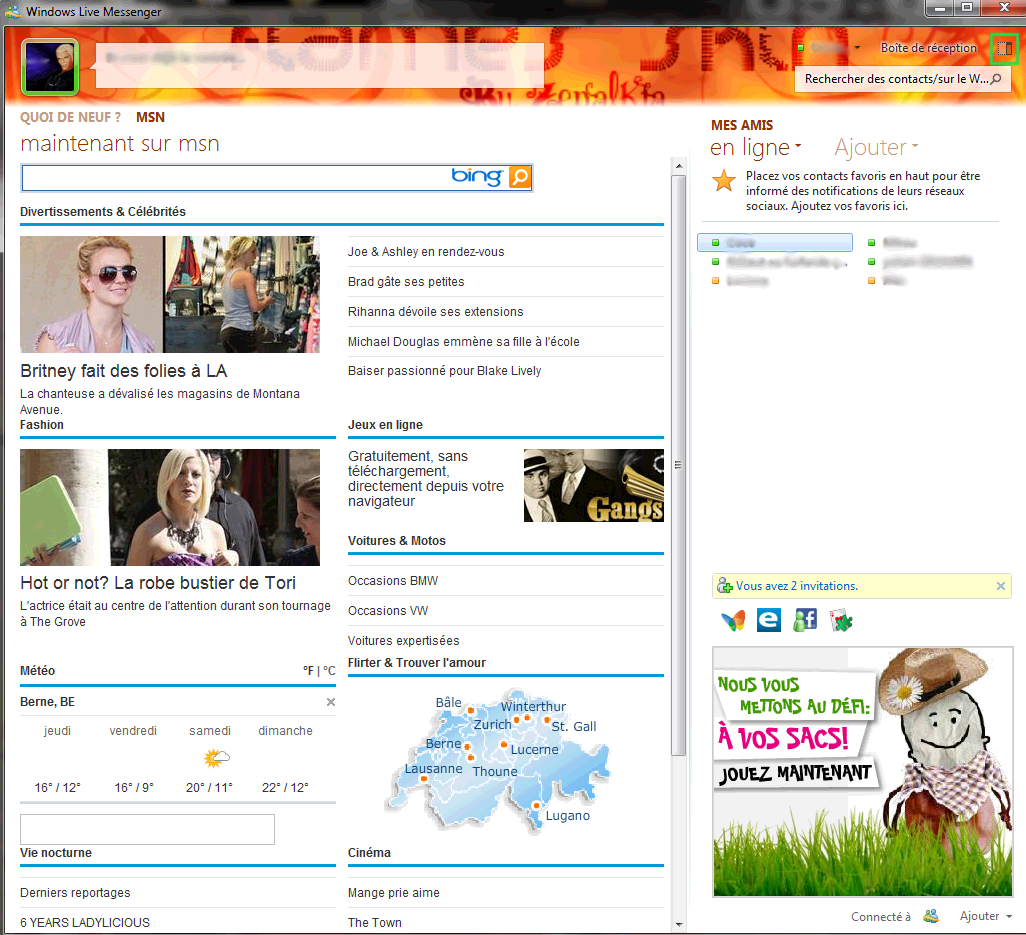1026x935 pixels.
Task: Select Lugano on the Switzerland map
Action: point(568,816)
